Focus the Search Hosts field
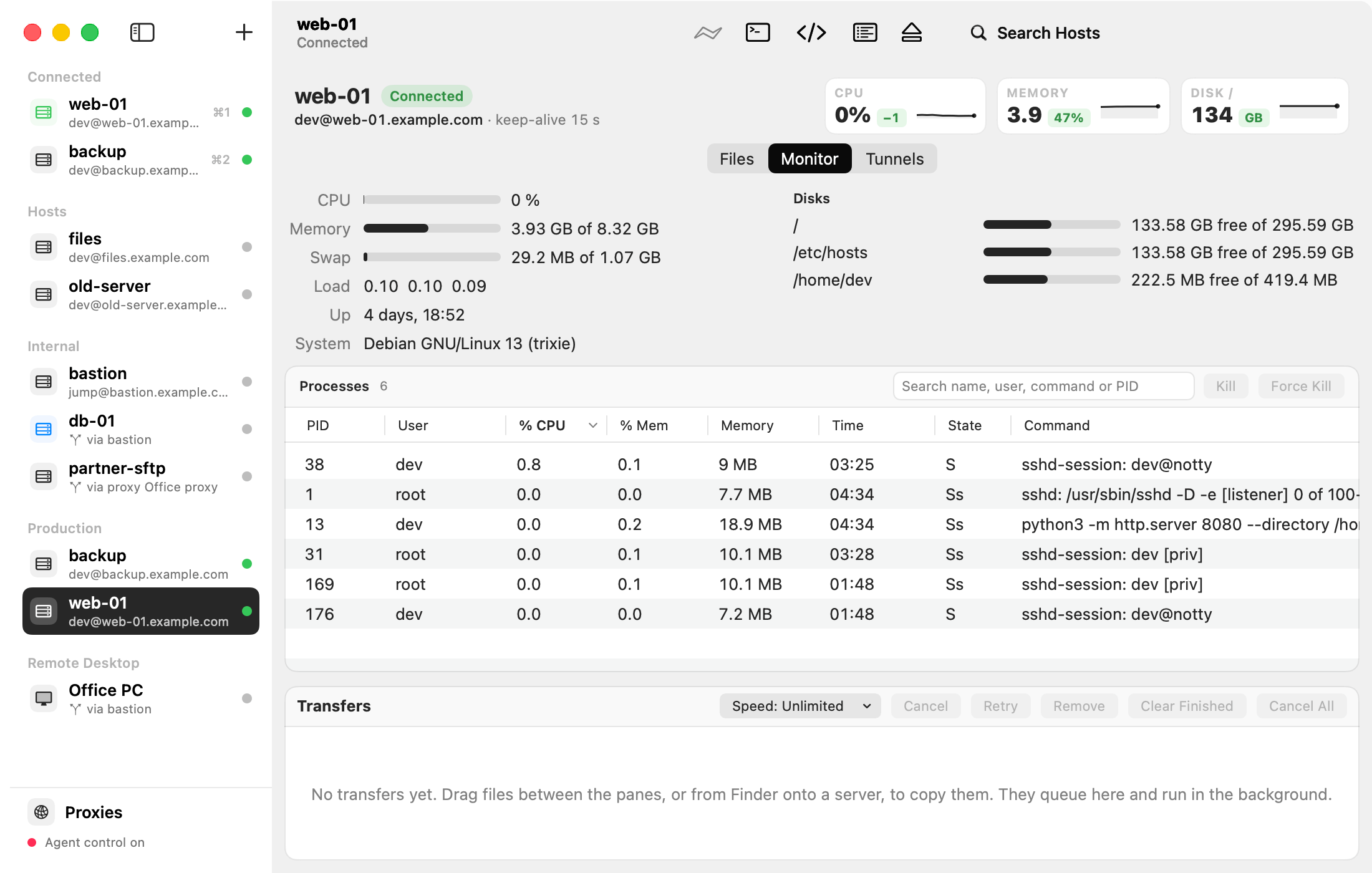Viewport: 1372px width, 873px height. click(x=1048, y=32)
